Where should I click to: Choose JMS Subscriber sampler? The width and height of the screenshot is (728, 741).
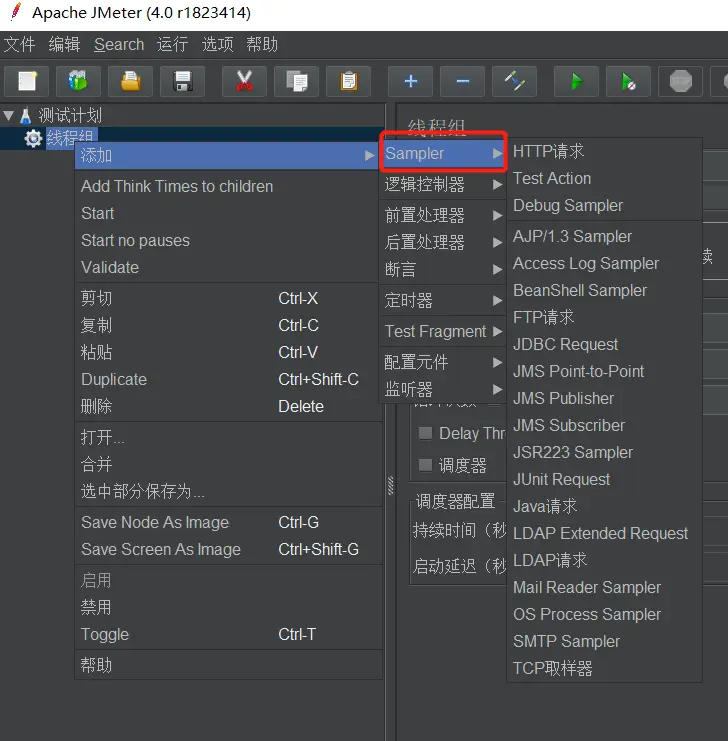pos(604,425)
